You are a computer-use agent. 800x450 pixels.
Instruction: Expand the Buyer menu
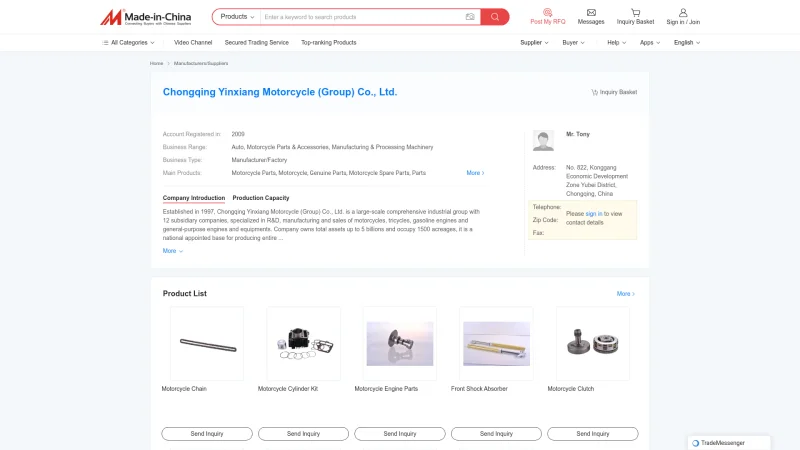coord(573,43)
